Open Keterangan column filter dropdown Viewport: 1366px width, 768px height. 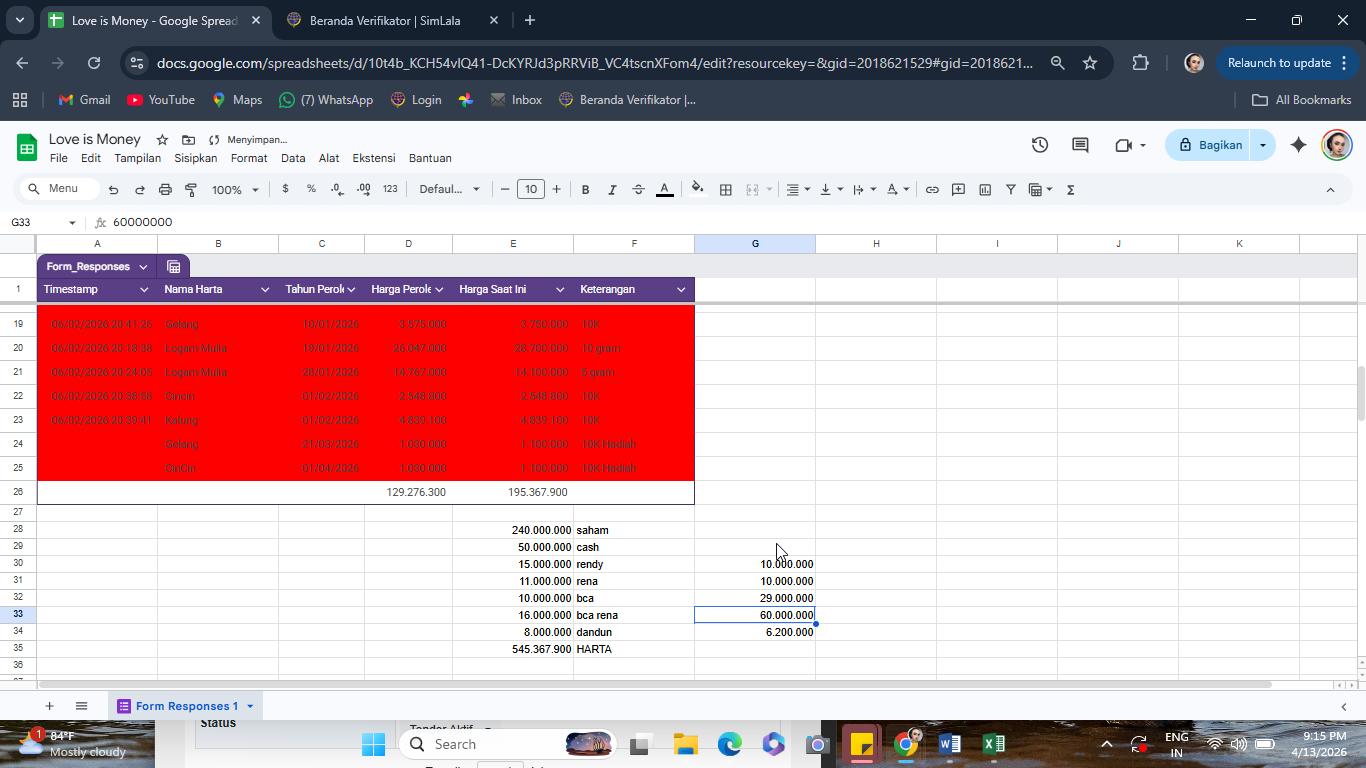tap(681, 290)
